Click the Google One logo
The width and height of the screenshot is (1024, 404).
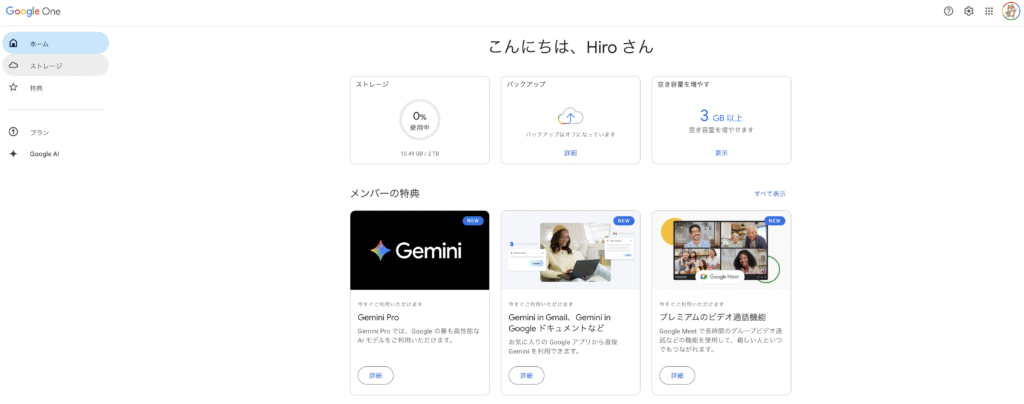tap(34, 11)
